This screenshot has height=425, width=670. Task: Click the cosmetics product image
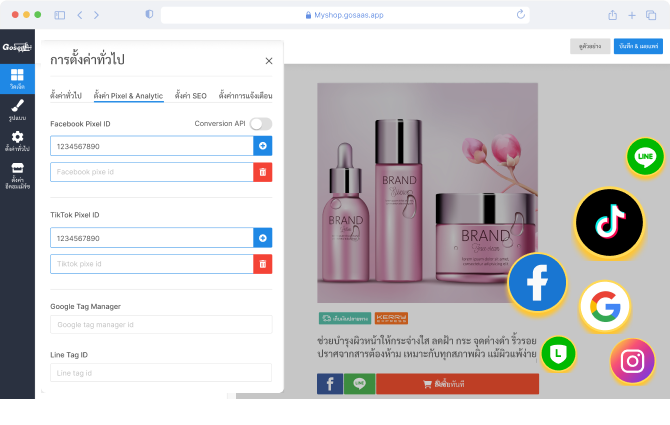click(427, 193)
